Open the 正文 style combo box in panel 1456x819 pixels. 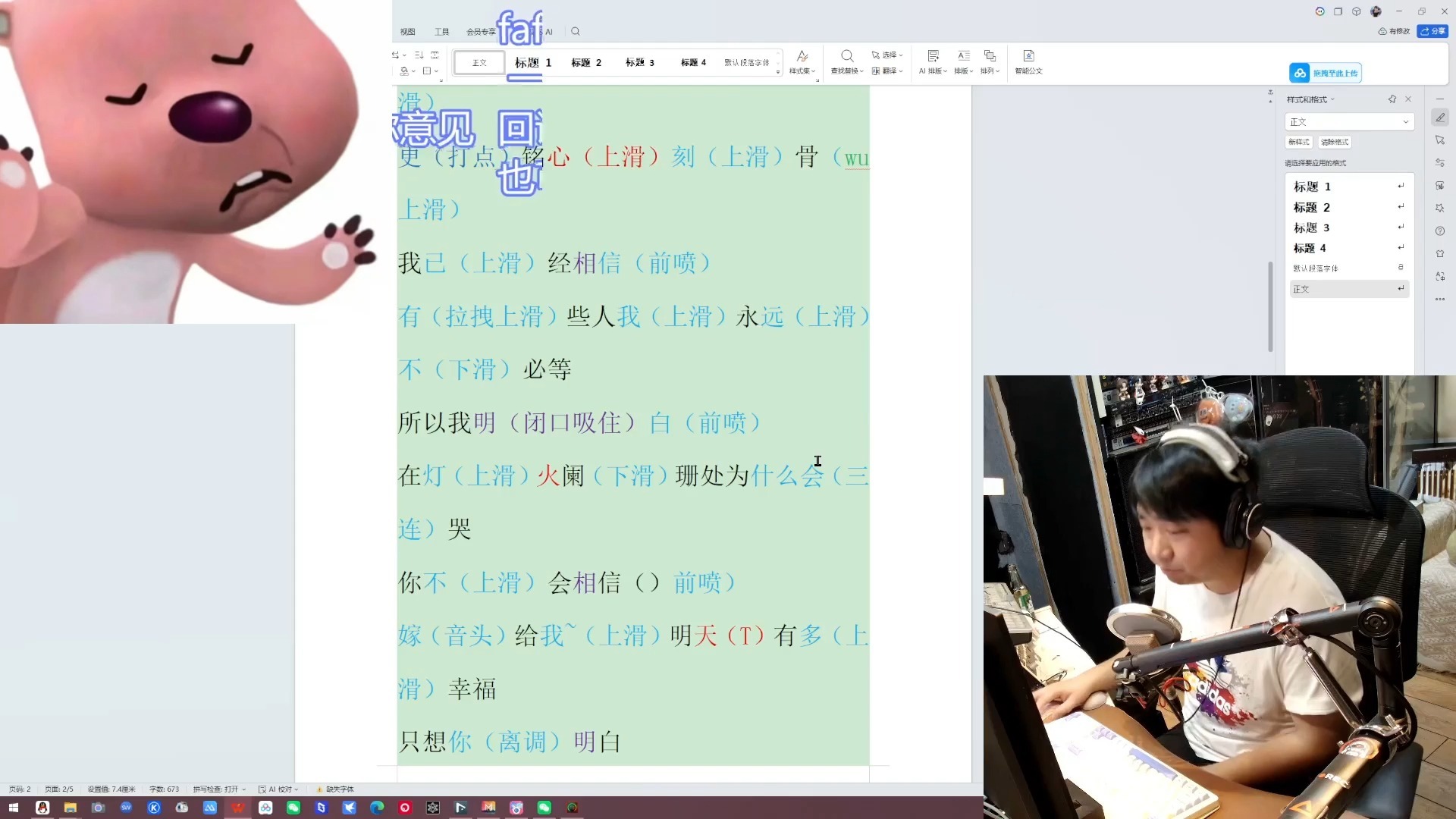click(1350, 122)
